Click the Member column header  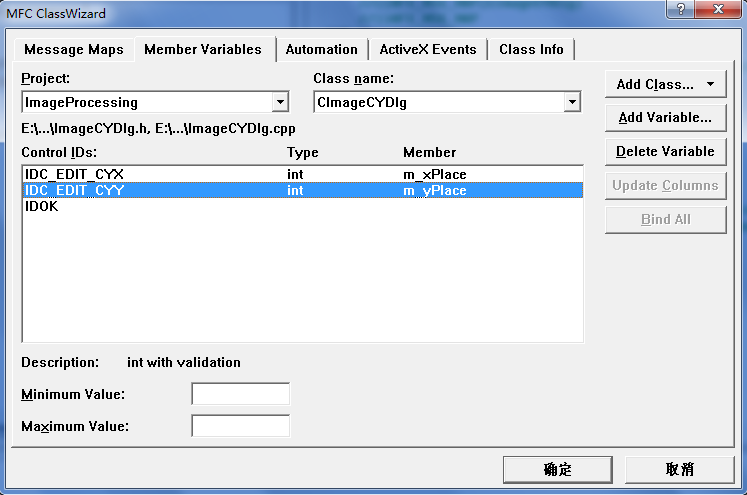[429, 152]
